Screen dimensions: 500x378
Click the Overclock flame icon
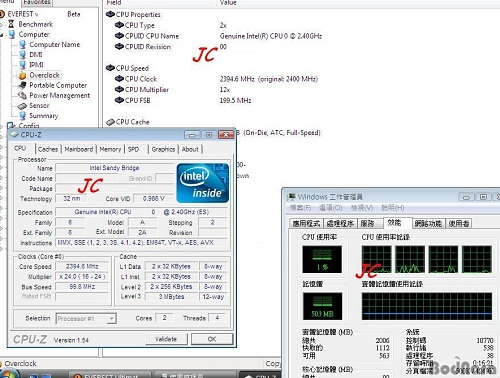[x=22, y=75]
